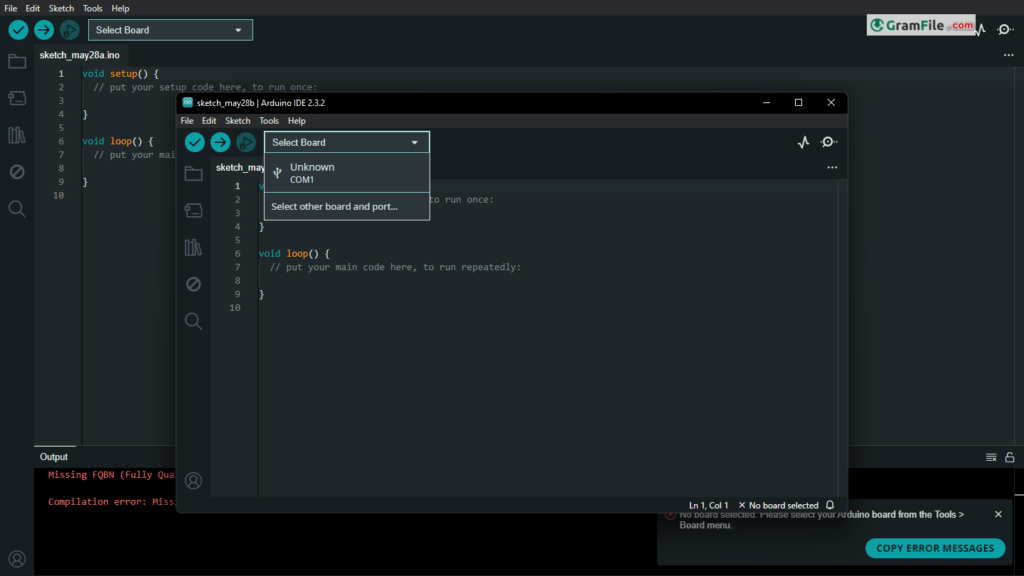
Task: Click Upload arrow in background sketch_may28a window
Action: (44, 30)
